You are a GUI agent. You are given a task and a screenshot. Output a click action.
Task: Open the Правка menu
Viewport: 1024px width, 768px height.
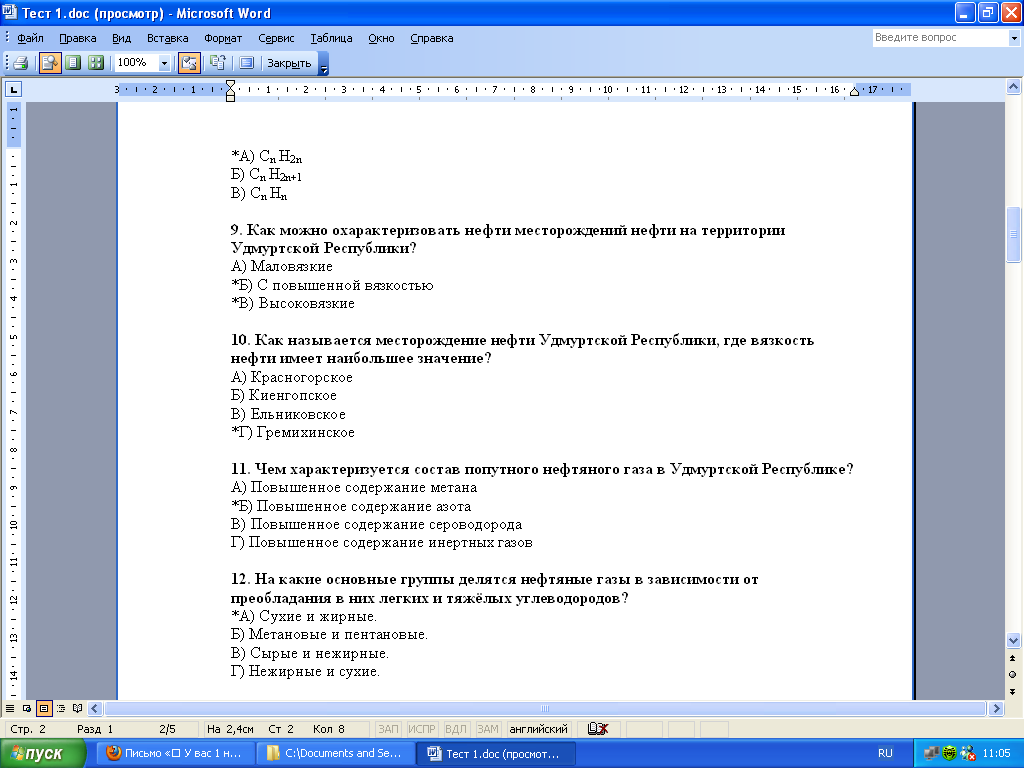point(78,38)
